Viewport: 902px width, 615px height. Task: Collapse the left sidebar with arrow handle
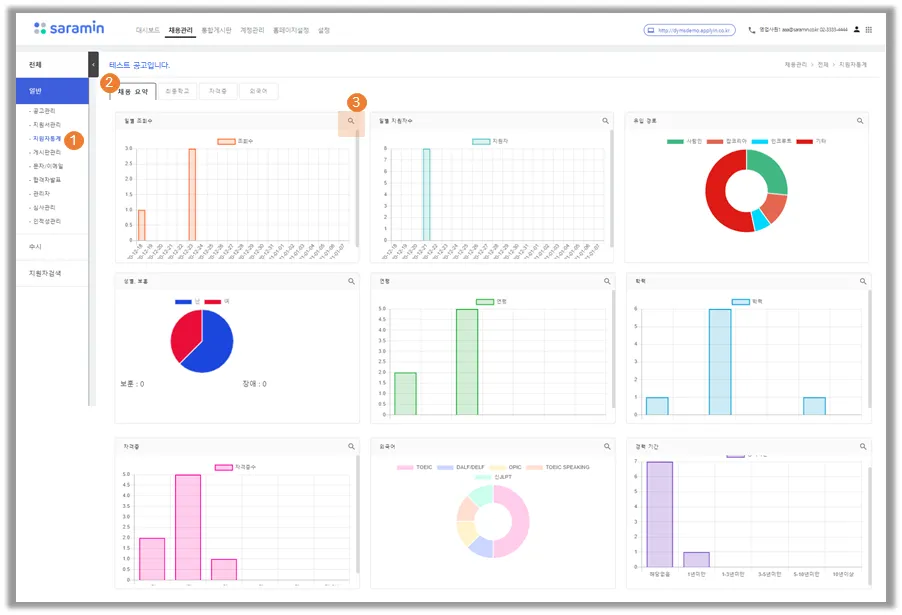pos(93,64)
